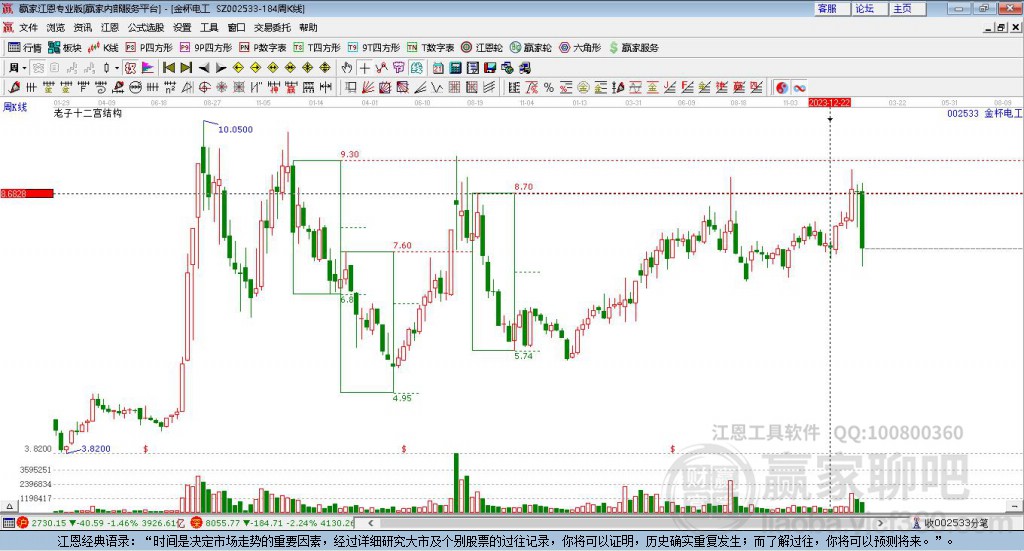Click the 客服 customer service button

[x=832, y=8]
